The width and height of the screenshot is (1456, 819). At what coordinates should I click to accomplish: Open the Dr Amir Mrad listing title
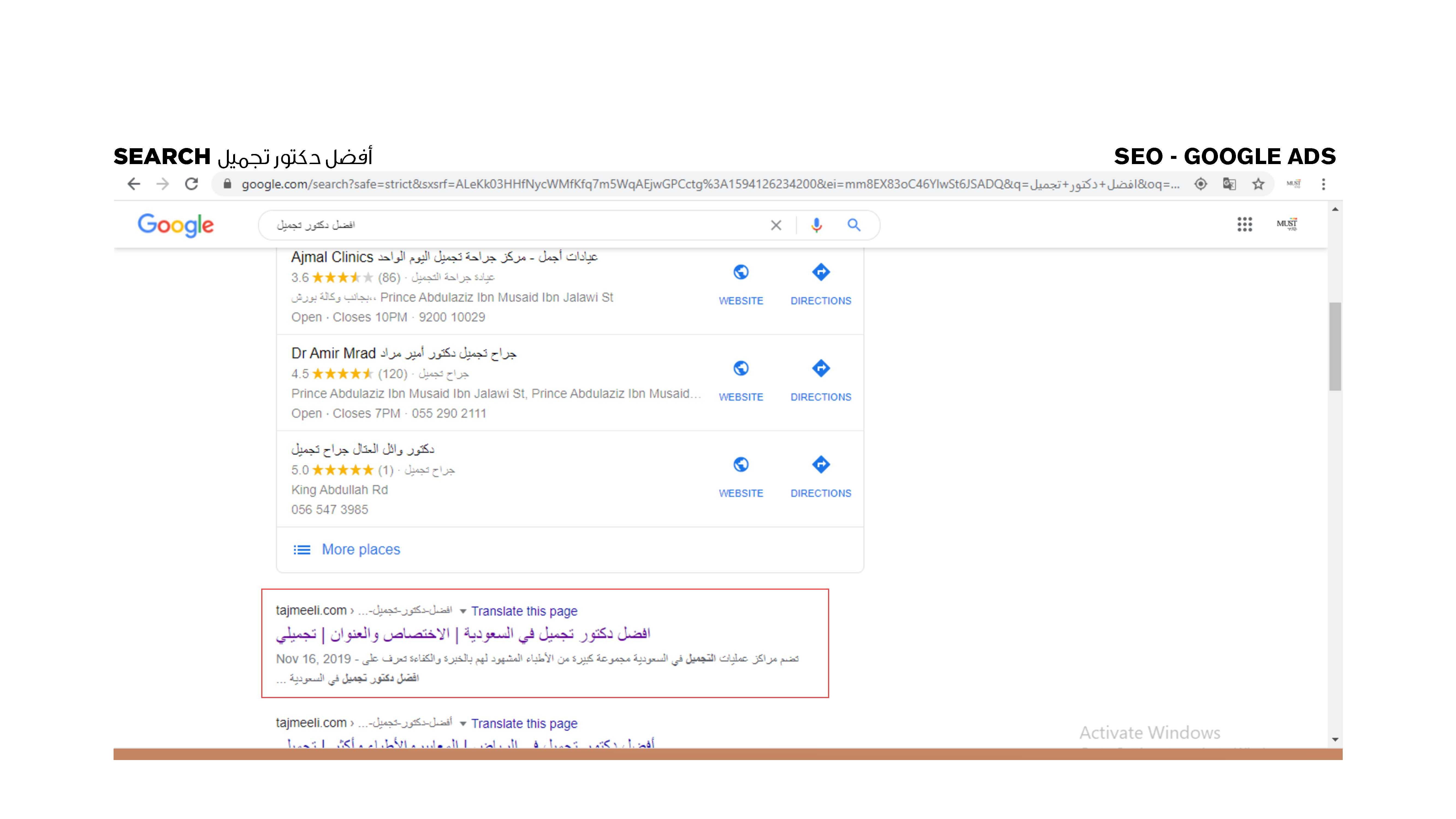point(404,354)
